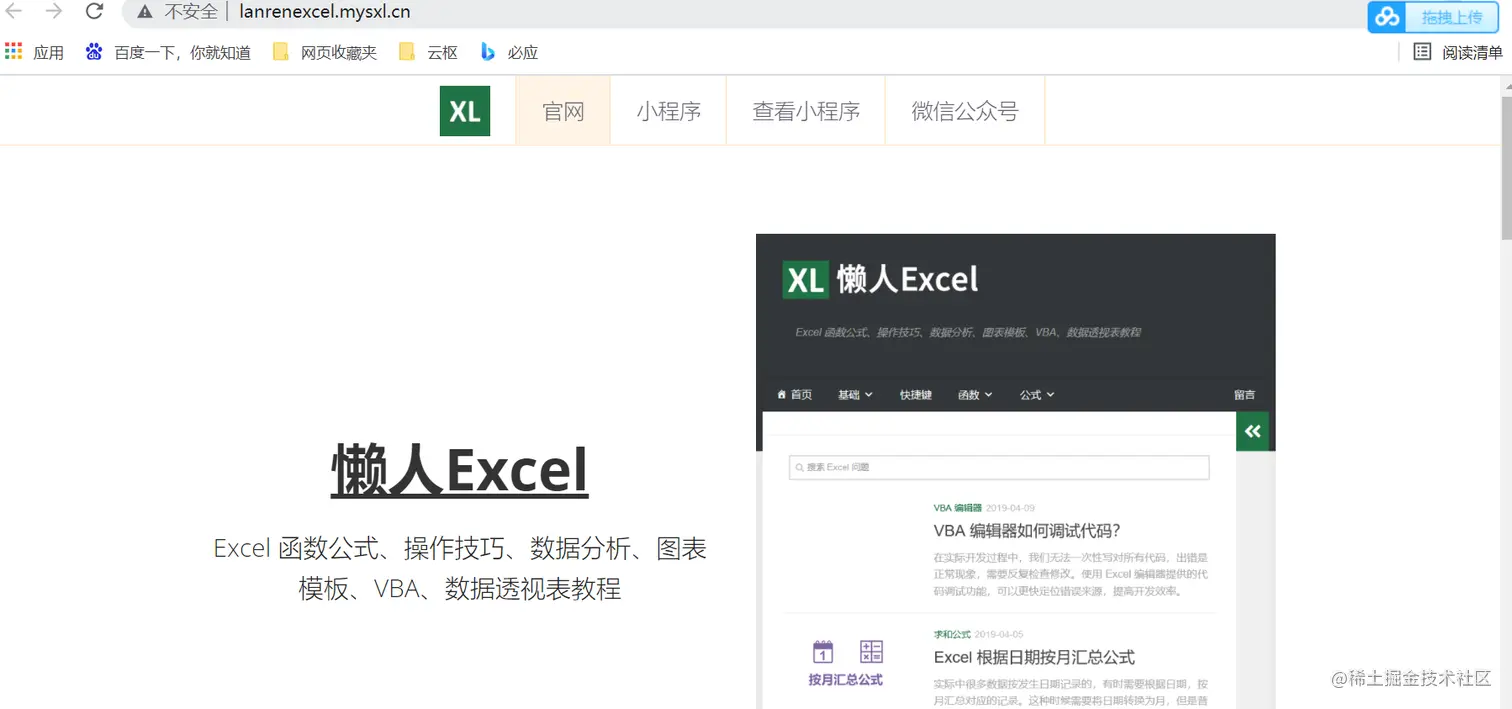Image resolution: width=1512 pixels, height=709 pixels.
Task: Click the browser back arrow
Action: coord(14,11)
